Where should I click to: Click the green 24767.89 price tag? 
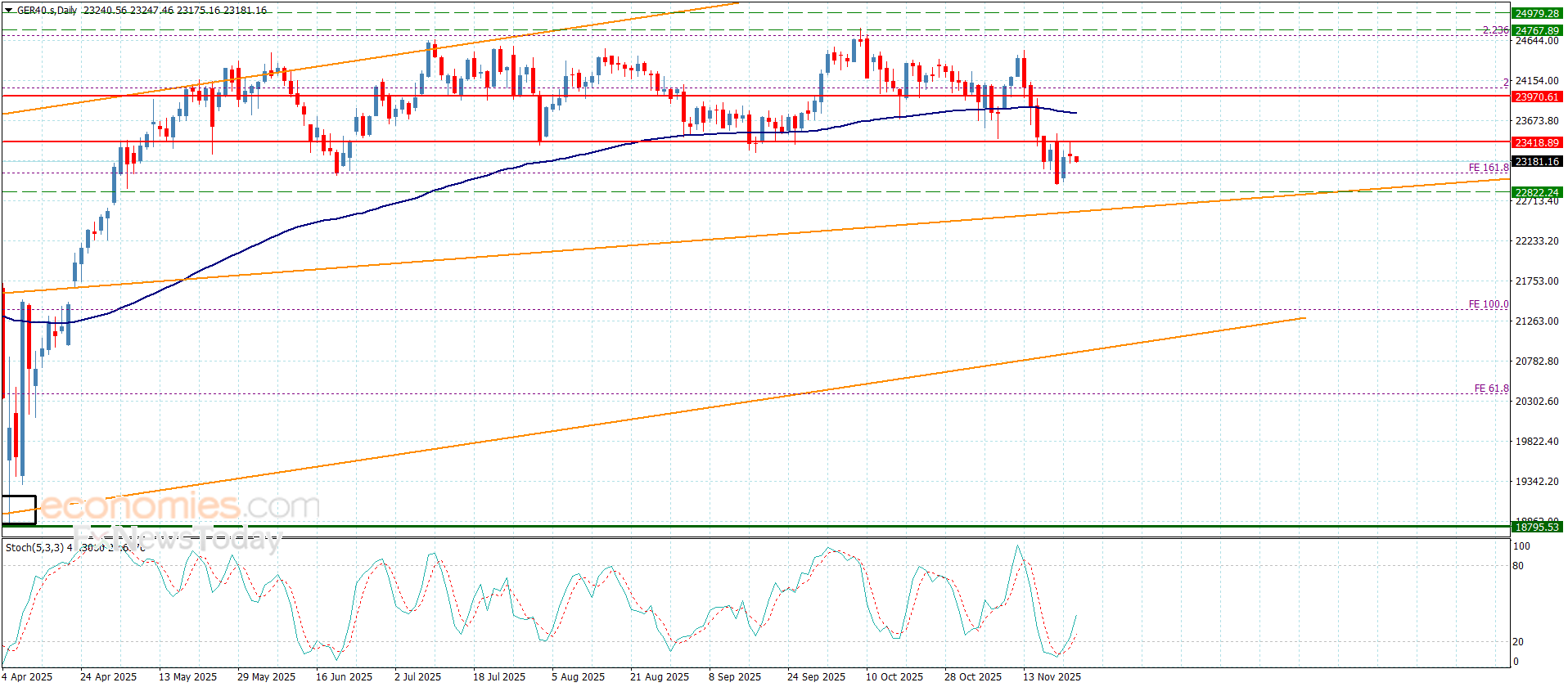(1536, 30)
